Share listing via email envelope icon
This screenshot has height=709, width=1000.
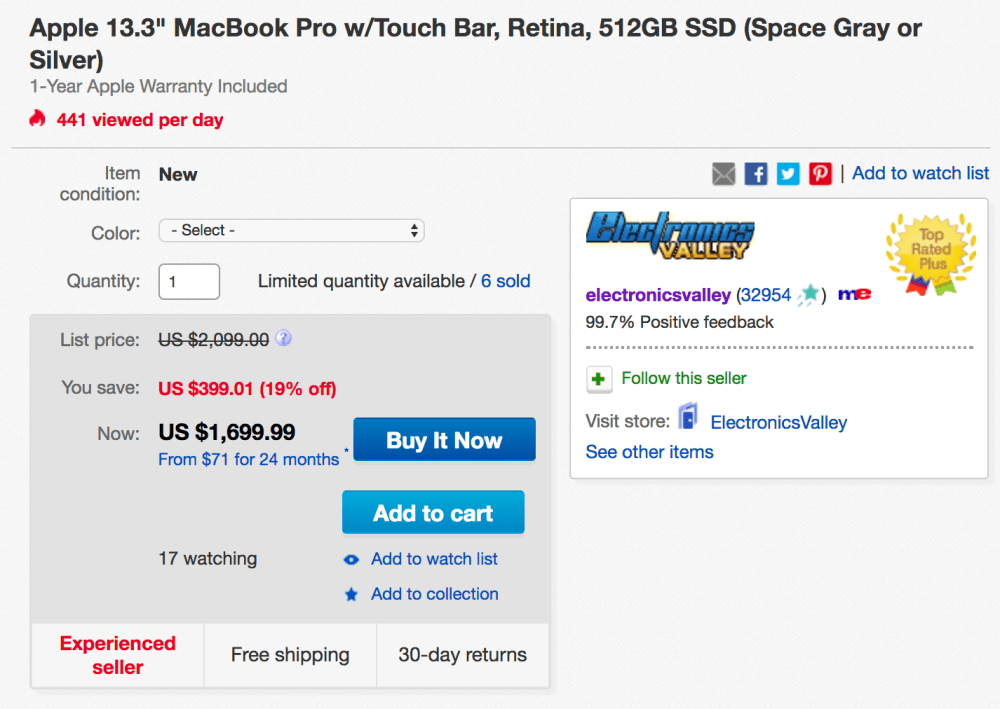723,174
